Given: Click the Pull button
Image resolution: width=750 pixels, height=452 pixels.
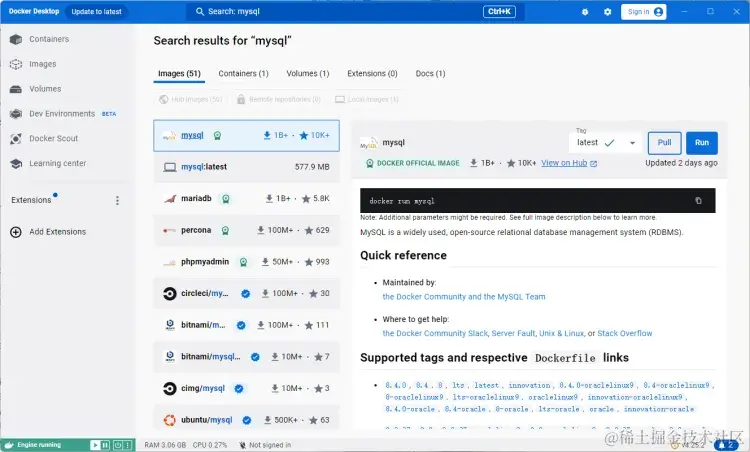Looking at the screenshot, I should pyautogui.click(x=664, y=143).
